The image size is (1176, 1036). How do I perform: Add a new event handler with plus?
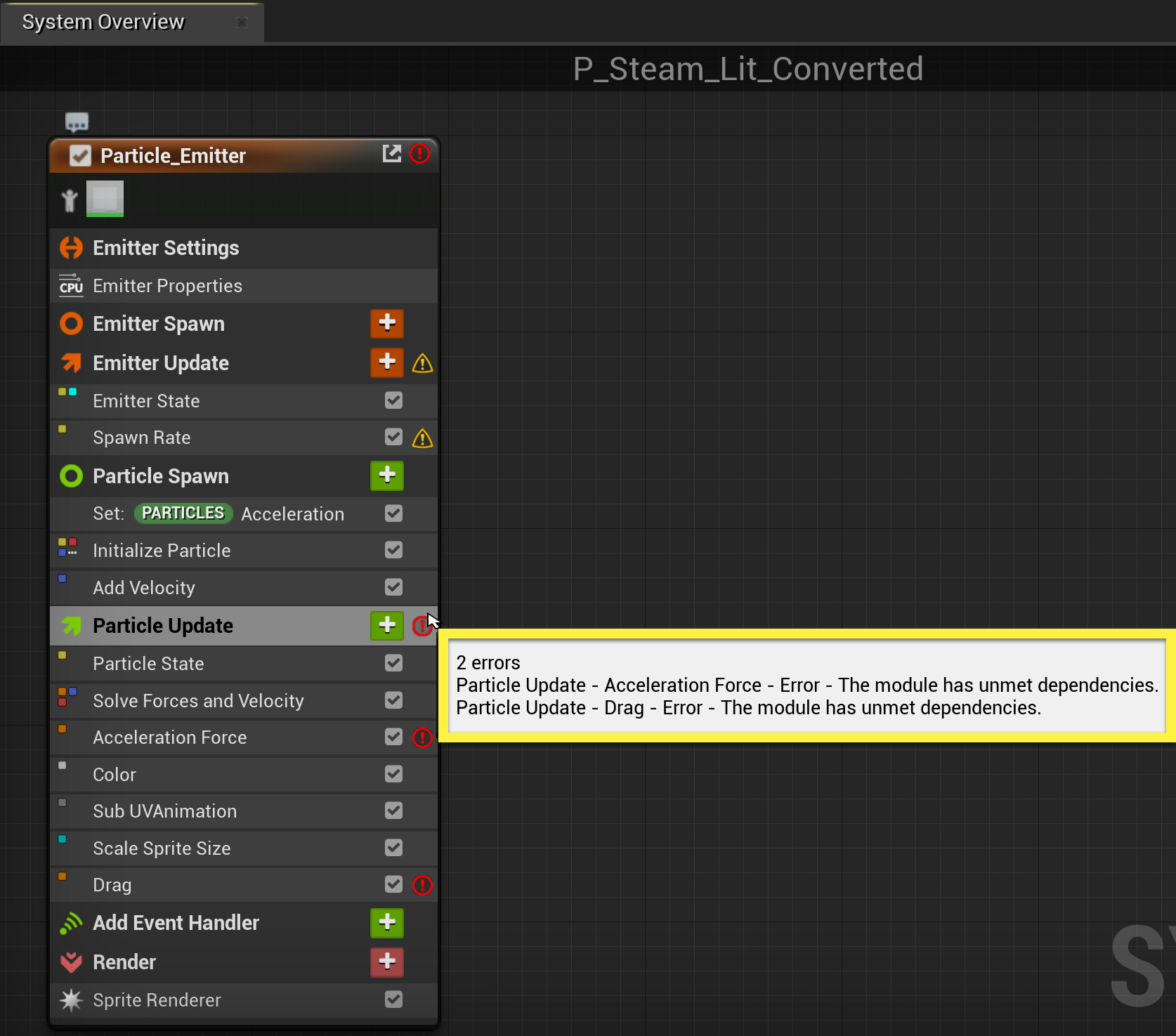coord(387,922)
